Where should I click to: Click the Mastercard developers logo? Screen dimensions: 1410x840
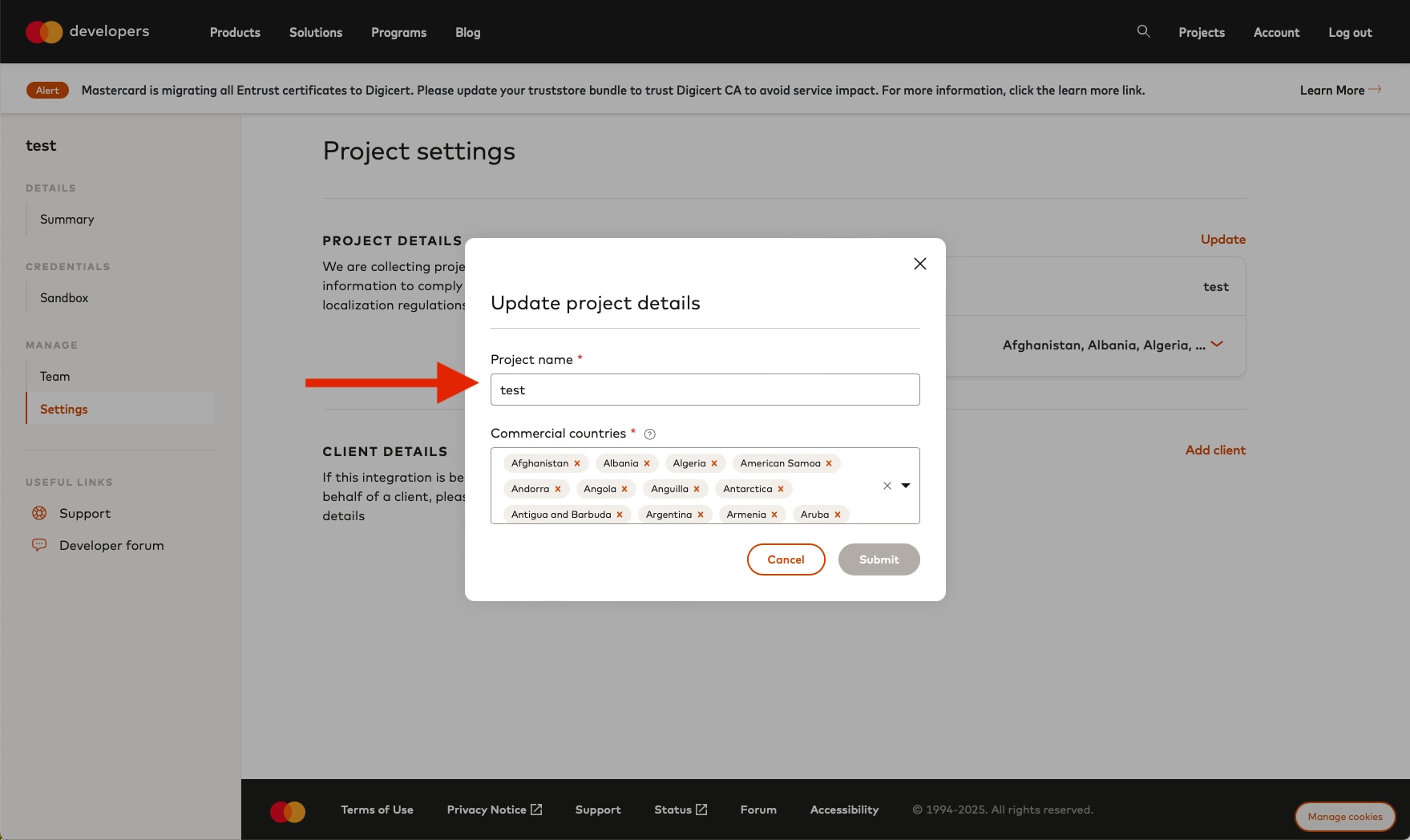(87, 32)
